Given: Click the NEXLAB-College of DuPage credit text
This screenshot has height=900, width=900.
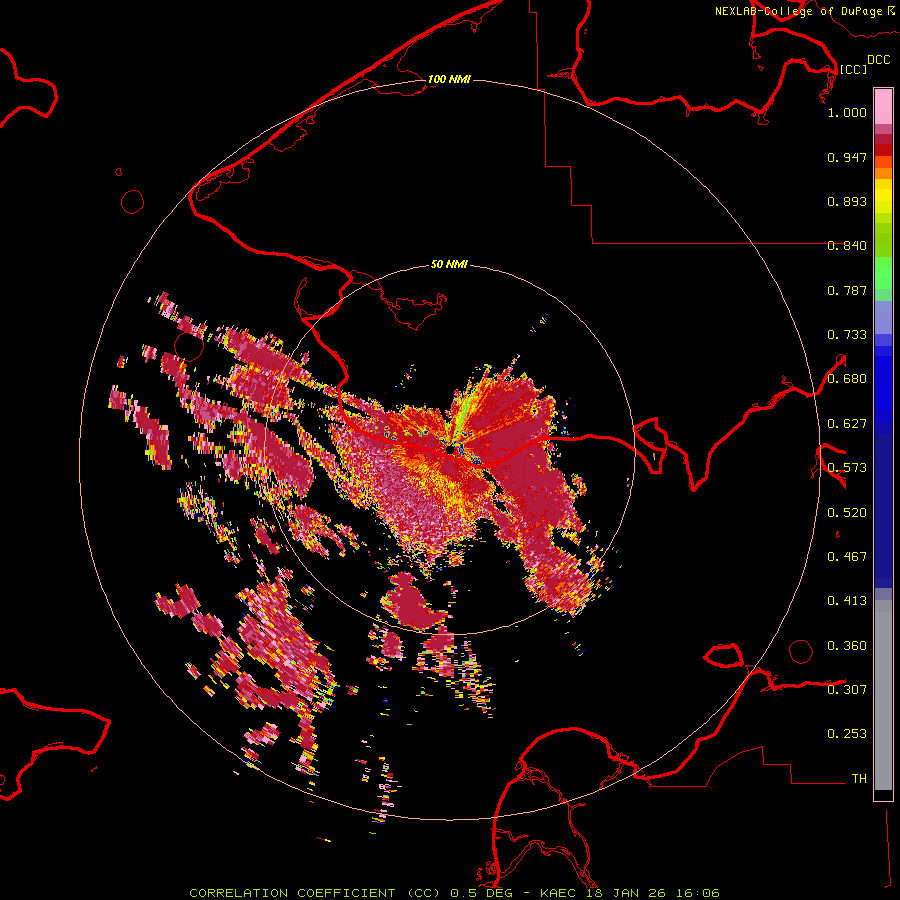Looking at the screenshot, I should (x=798, y=11).
